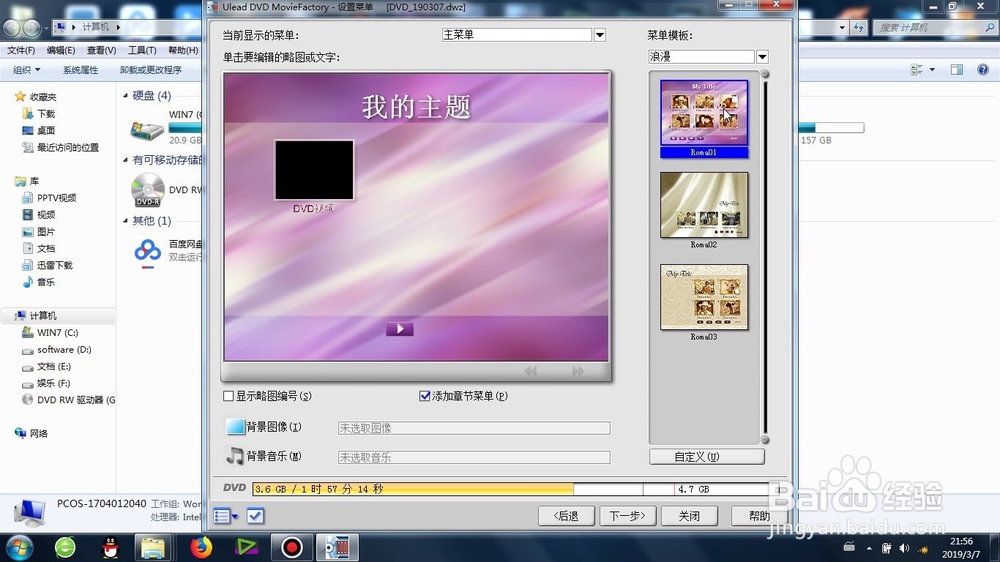The height and width of the screenshot is (562, 1000).
Task: Open the screen recorder taskbar icon
Action: [x=292, y=547]
